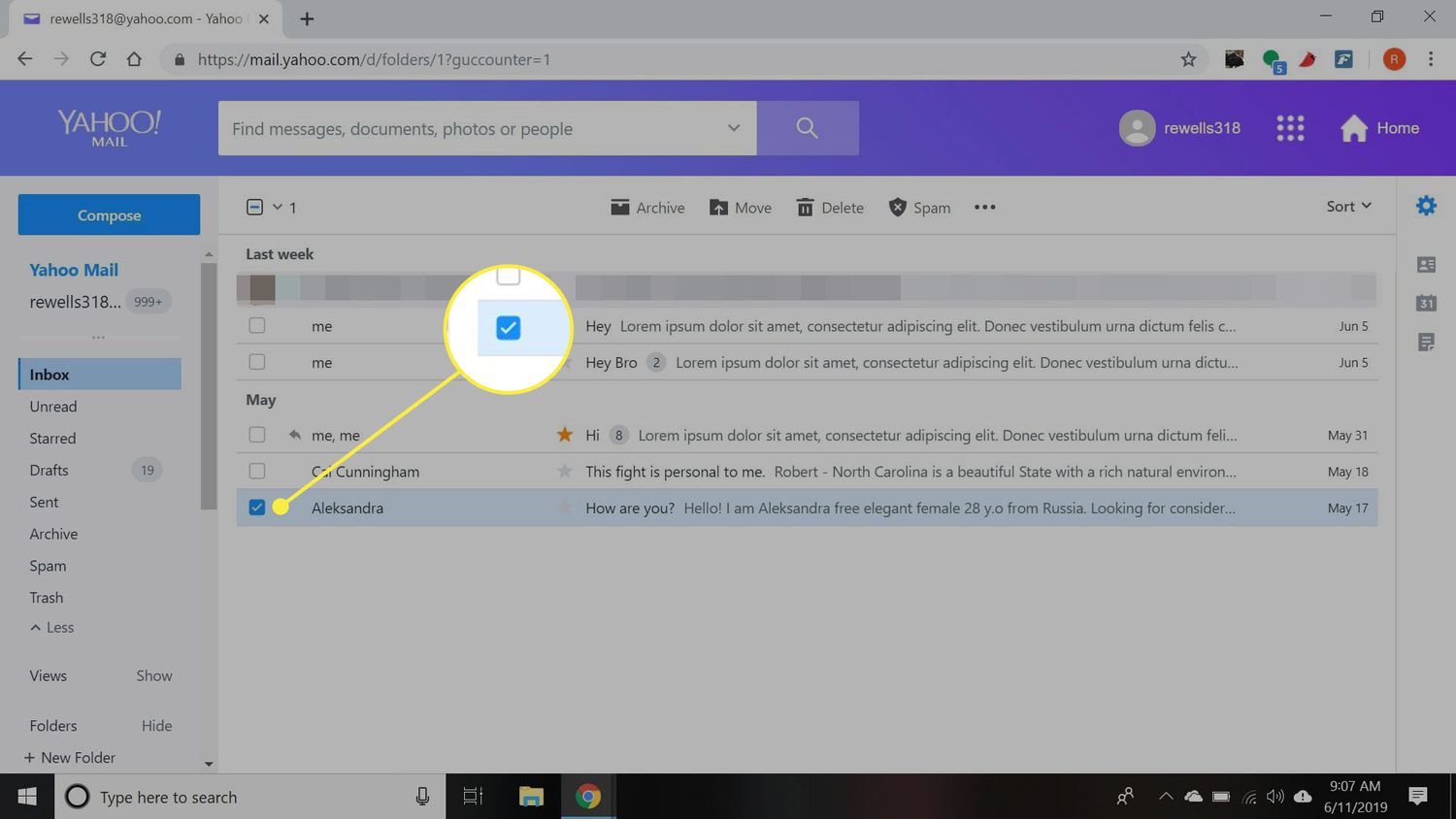Click the taskbar microphone icon
The height and width of the screenshot is (819, 1456).
point(422,797)
